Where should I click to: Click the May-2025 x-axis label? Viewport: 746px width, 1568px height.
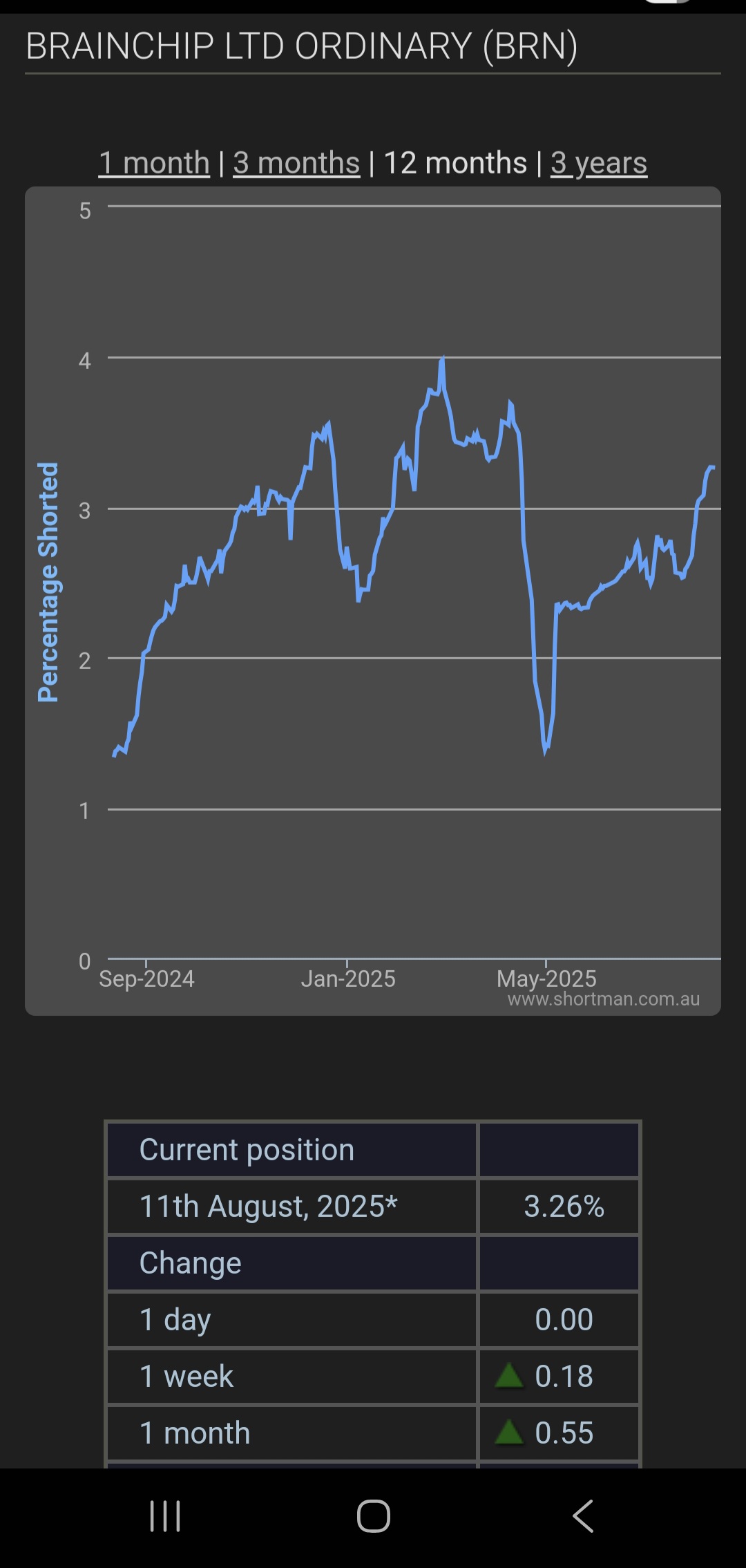click(x=546, y=979)
